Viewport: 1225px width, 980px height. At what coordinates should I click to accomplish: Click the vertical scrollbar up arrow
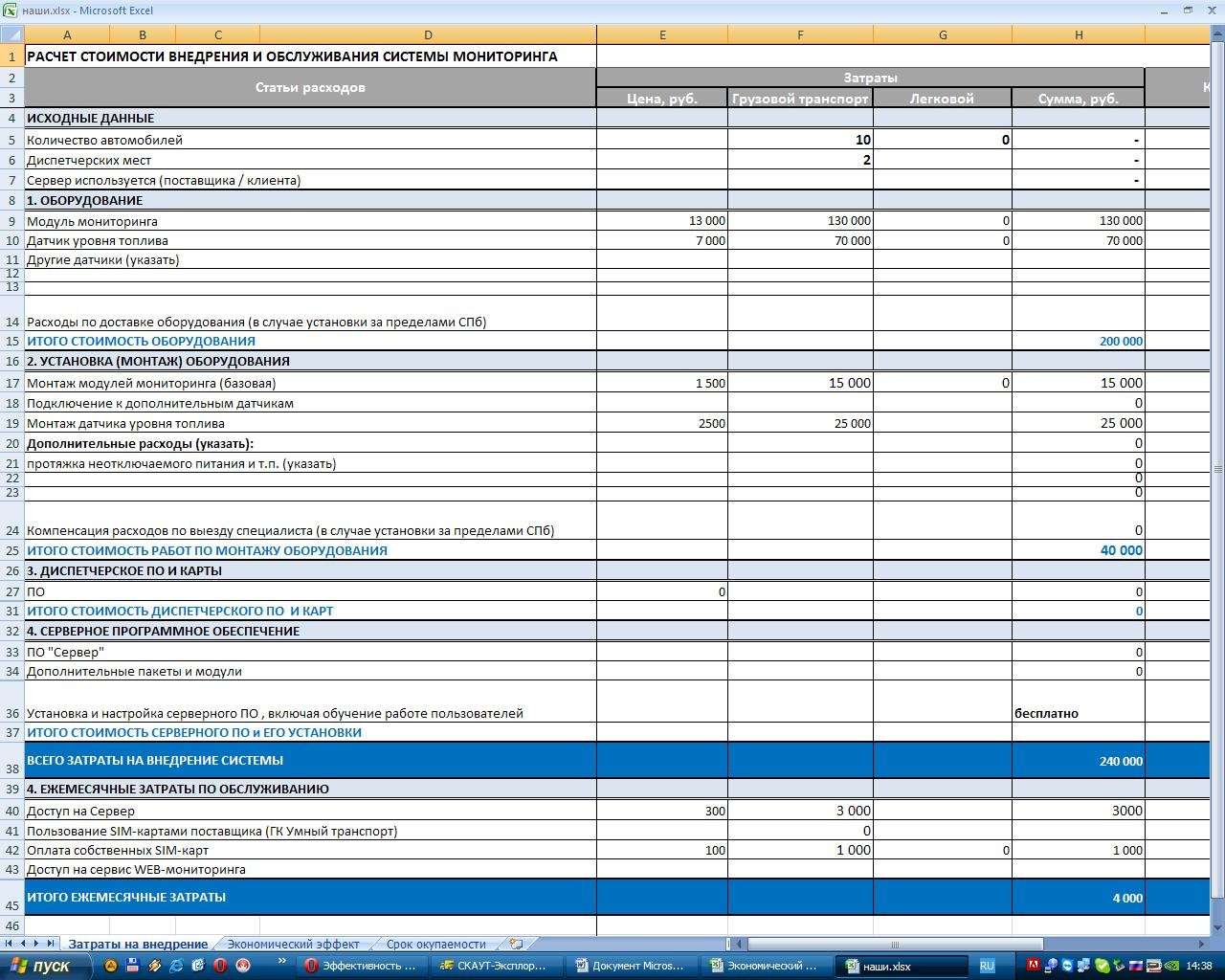click(x=1217, y=35)
